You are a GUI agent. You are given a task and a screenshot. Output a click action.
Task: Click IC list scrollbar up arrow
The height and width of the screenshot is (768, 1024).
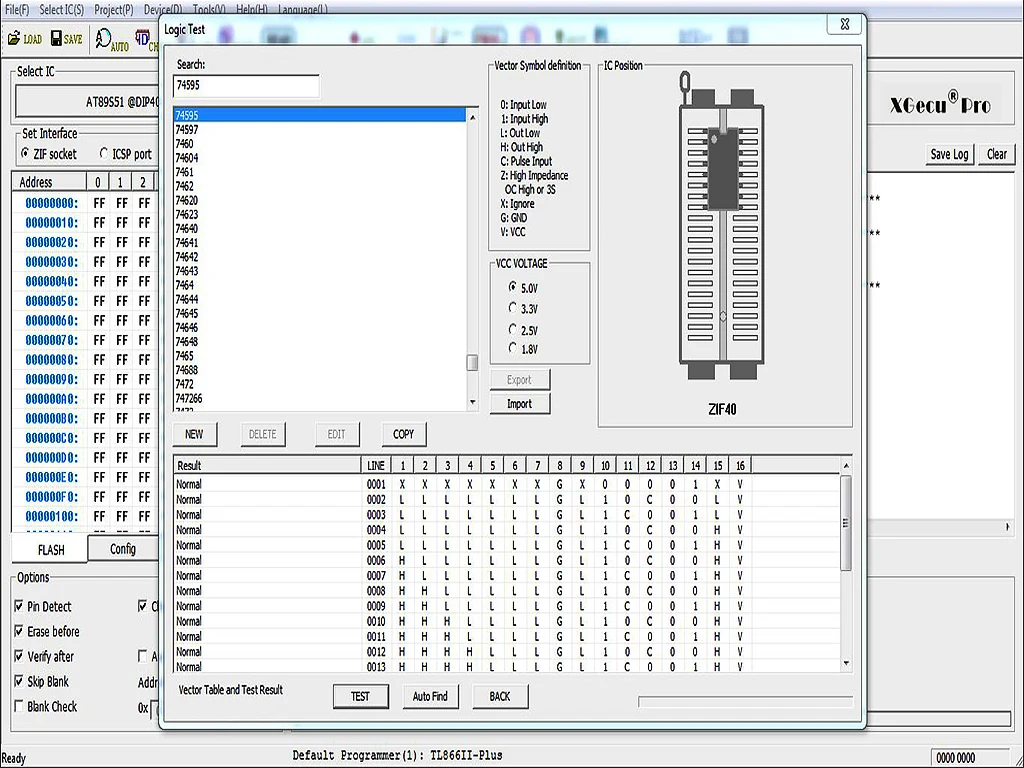pyautogui.click(x=472, y=117)
